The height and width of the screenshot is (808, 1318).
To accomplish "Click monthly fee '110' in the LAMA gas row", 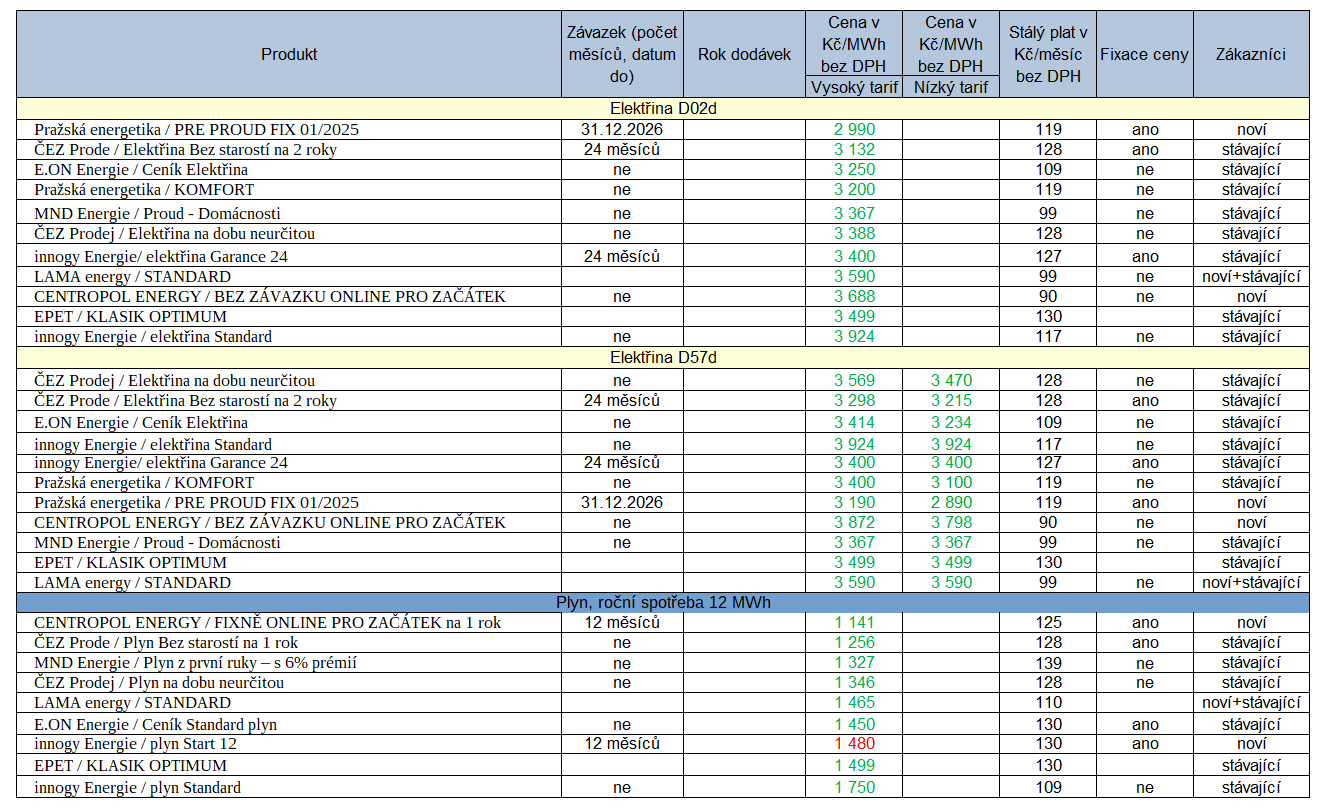I will (1048, 702).
